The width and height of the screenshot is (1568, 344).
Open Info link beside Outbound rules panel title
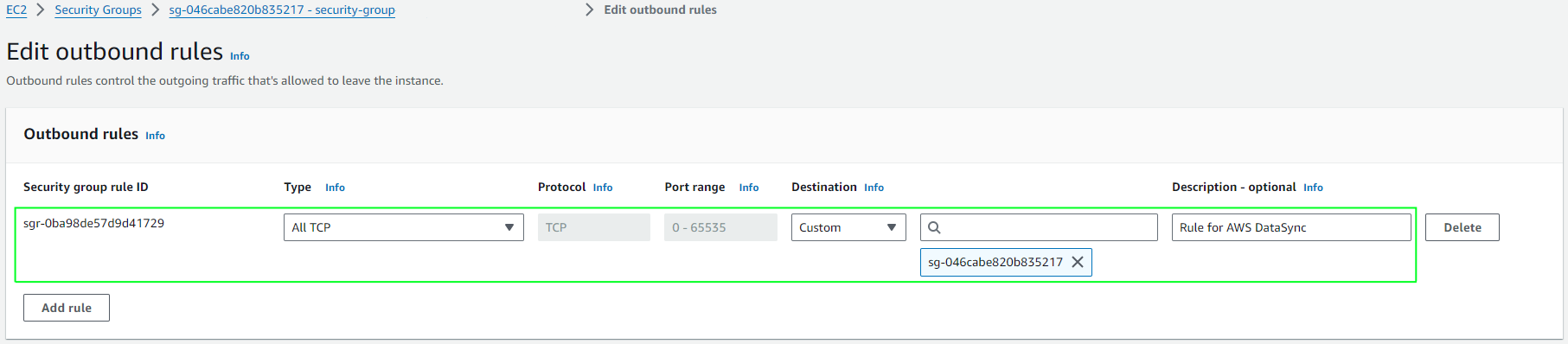point(155,136)
